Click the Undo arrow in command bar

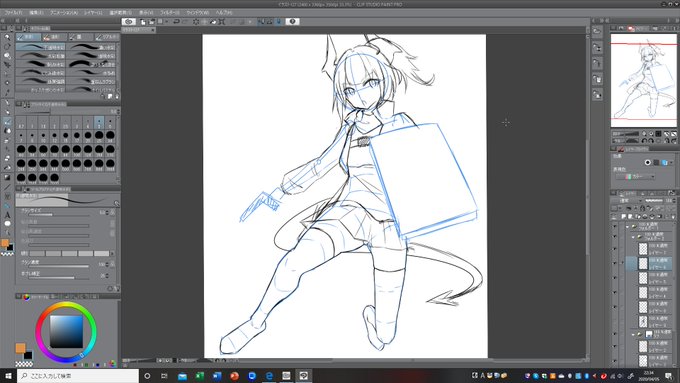click(177, 22)
